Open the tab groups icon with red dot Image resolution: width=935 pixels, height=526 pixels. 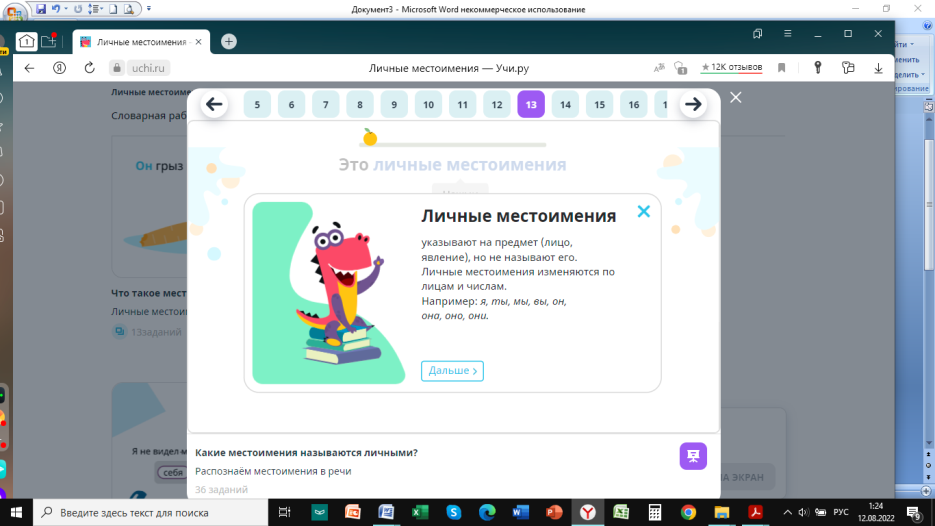click(x=49, y=41)
